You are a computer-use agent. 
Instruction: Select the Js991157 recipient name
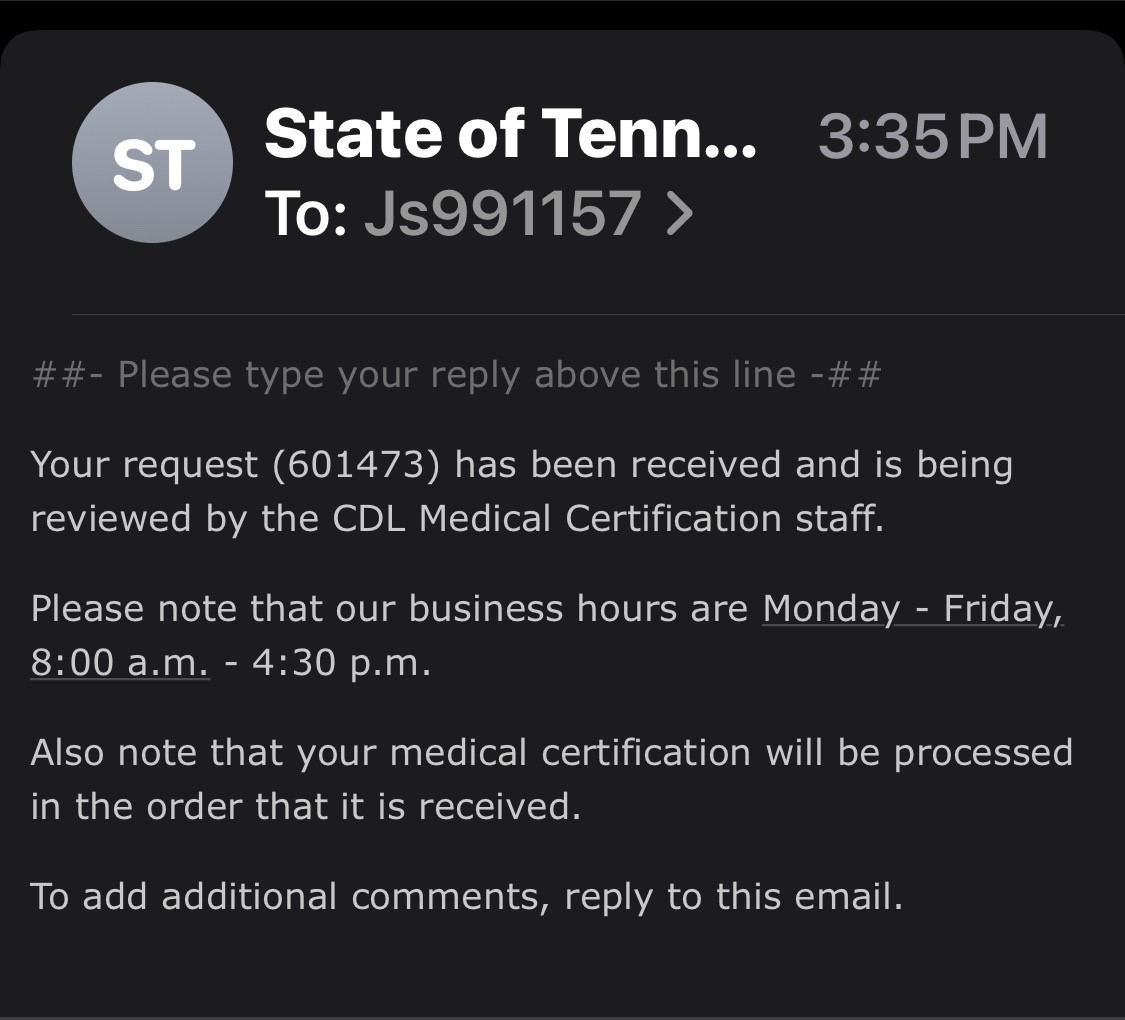[x=503, y=213]
